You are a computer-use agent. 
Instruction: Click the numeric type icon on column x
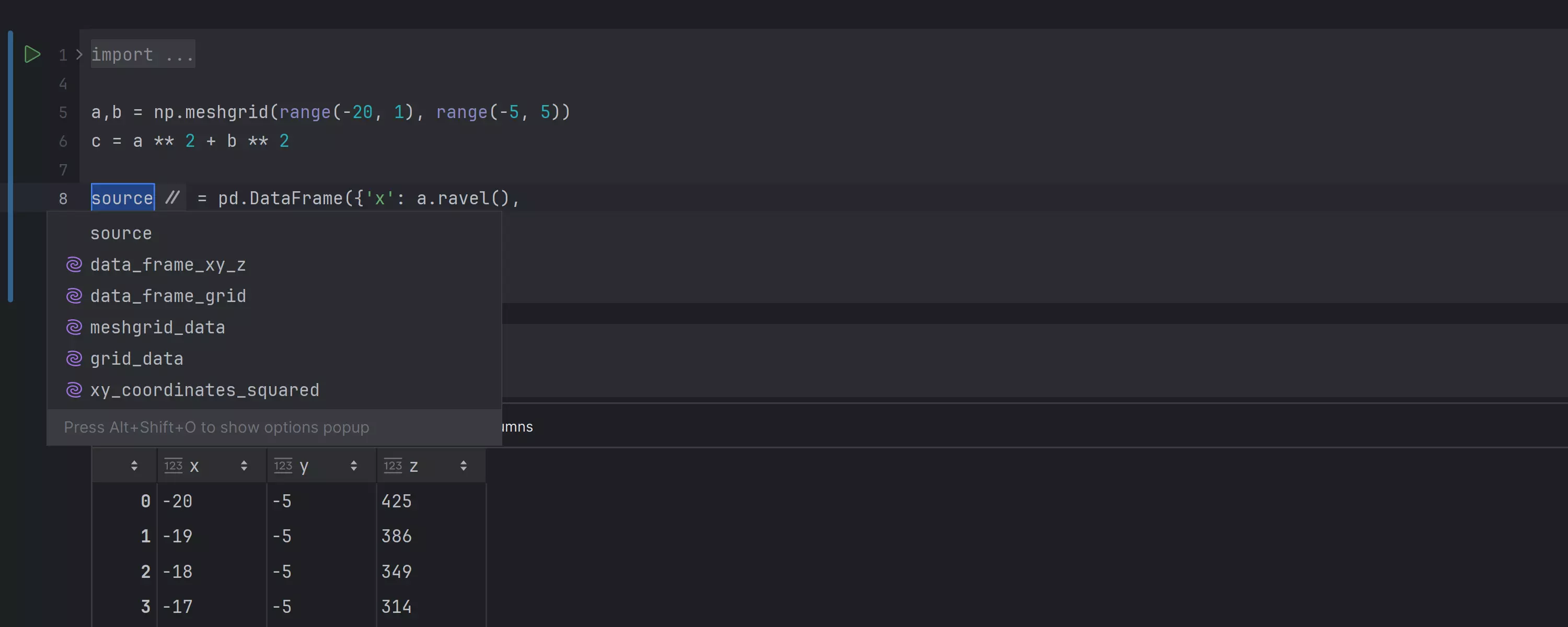coord(173,466)
